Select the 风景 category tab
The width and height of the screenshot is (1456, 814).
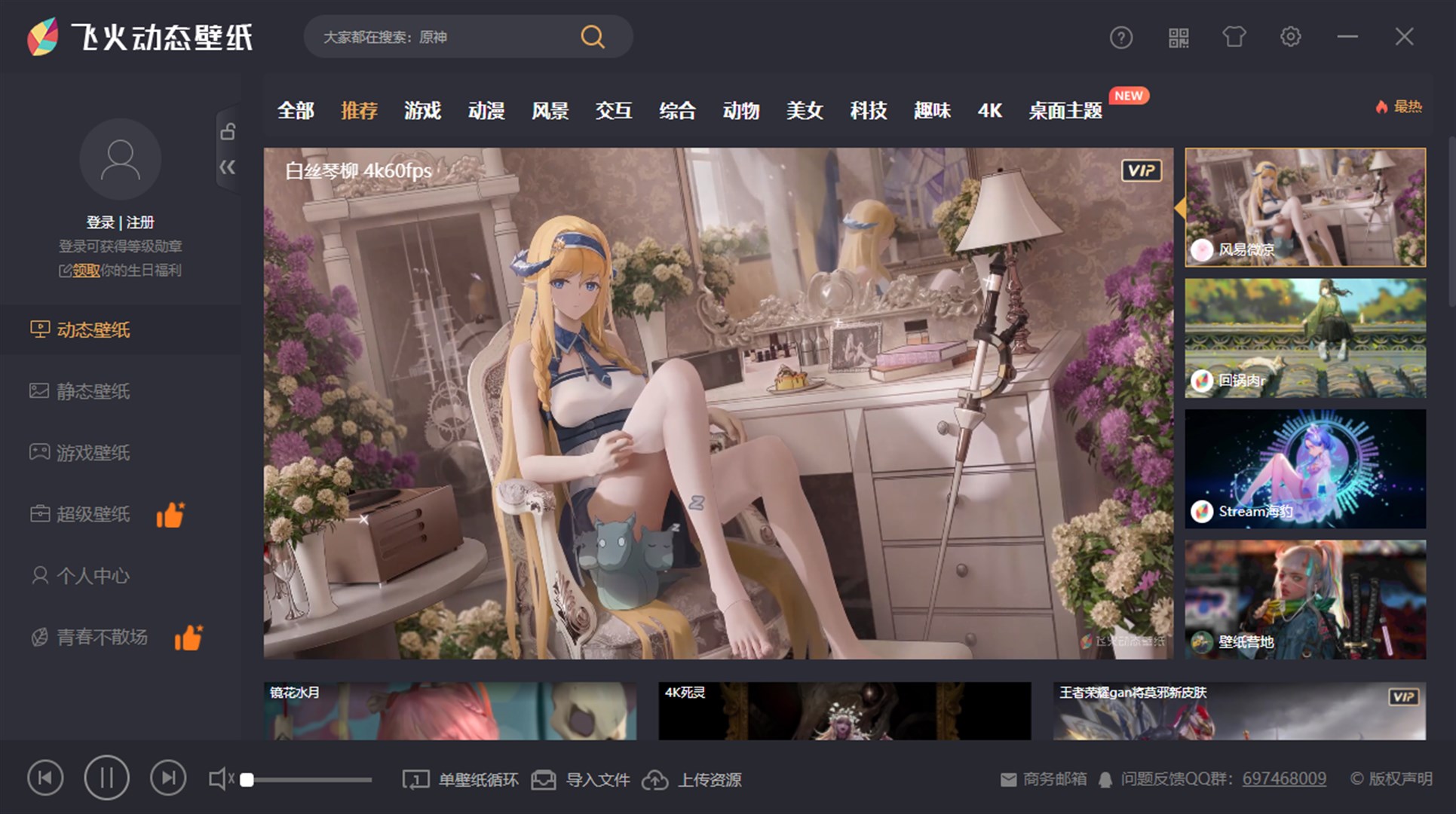(550, 111)
